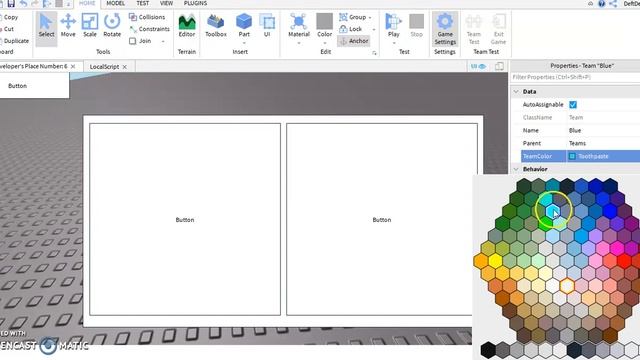Open the Material picker

(299, 26)
